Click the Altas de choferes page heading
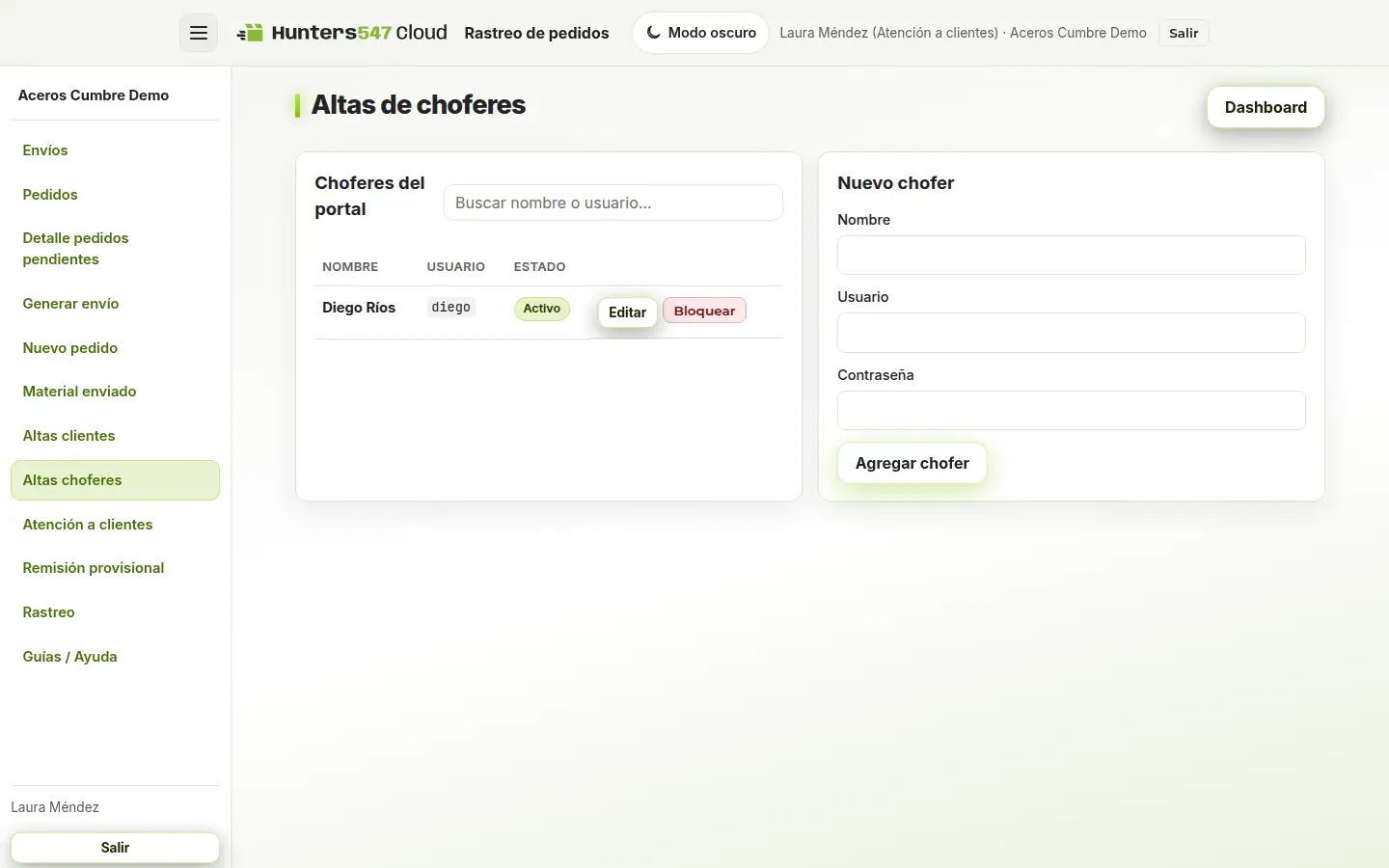This screenshot has height=868, width=1389. tap(419, 105)
